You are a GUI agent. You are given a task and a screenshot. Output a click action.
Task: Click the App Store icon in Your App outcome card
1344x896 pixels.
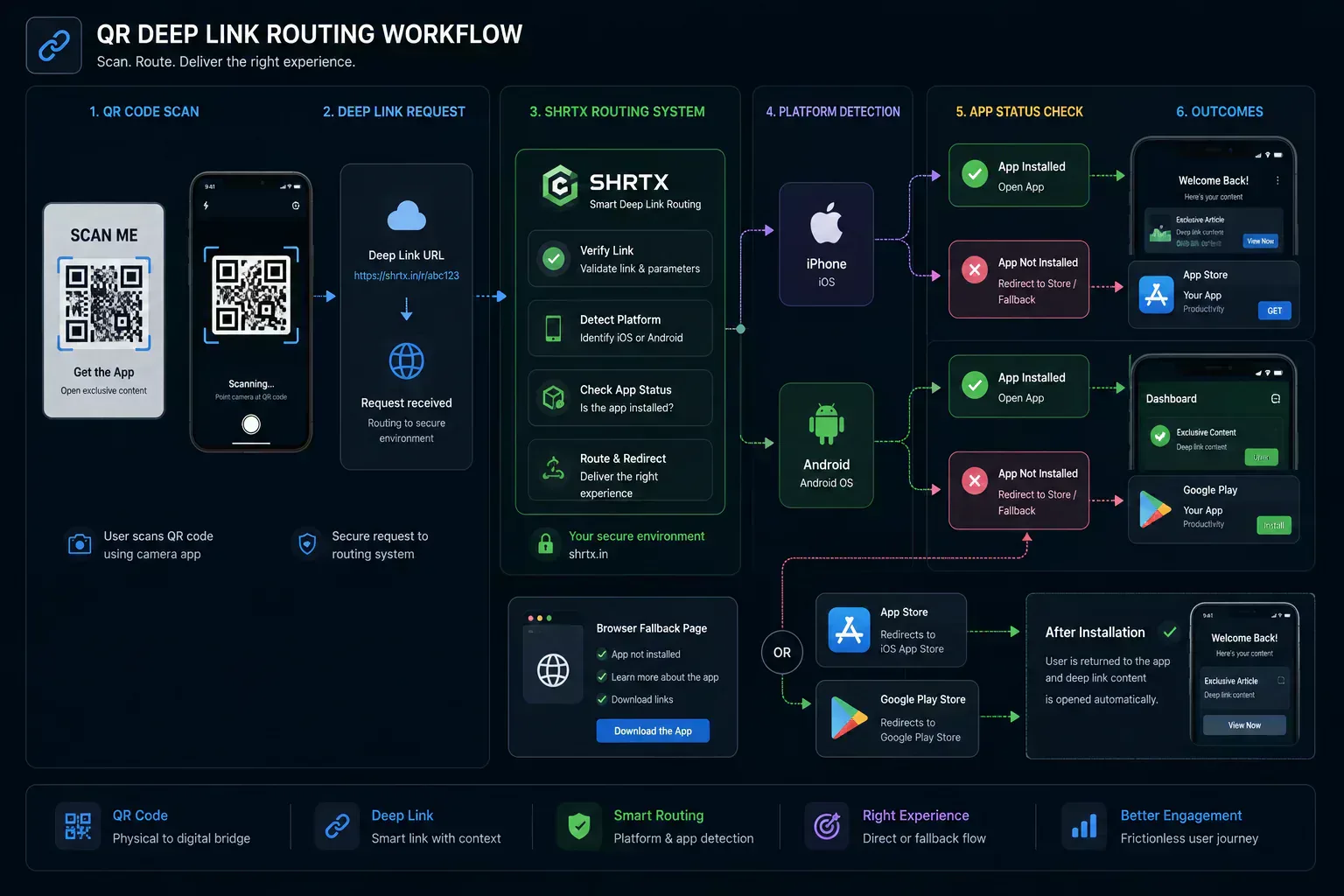[1156, 295]
